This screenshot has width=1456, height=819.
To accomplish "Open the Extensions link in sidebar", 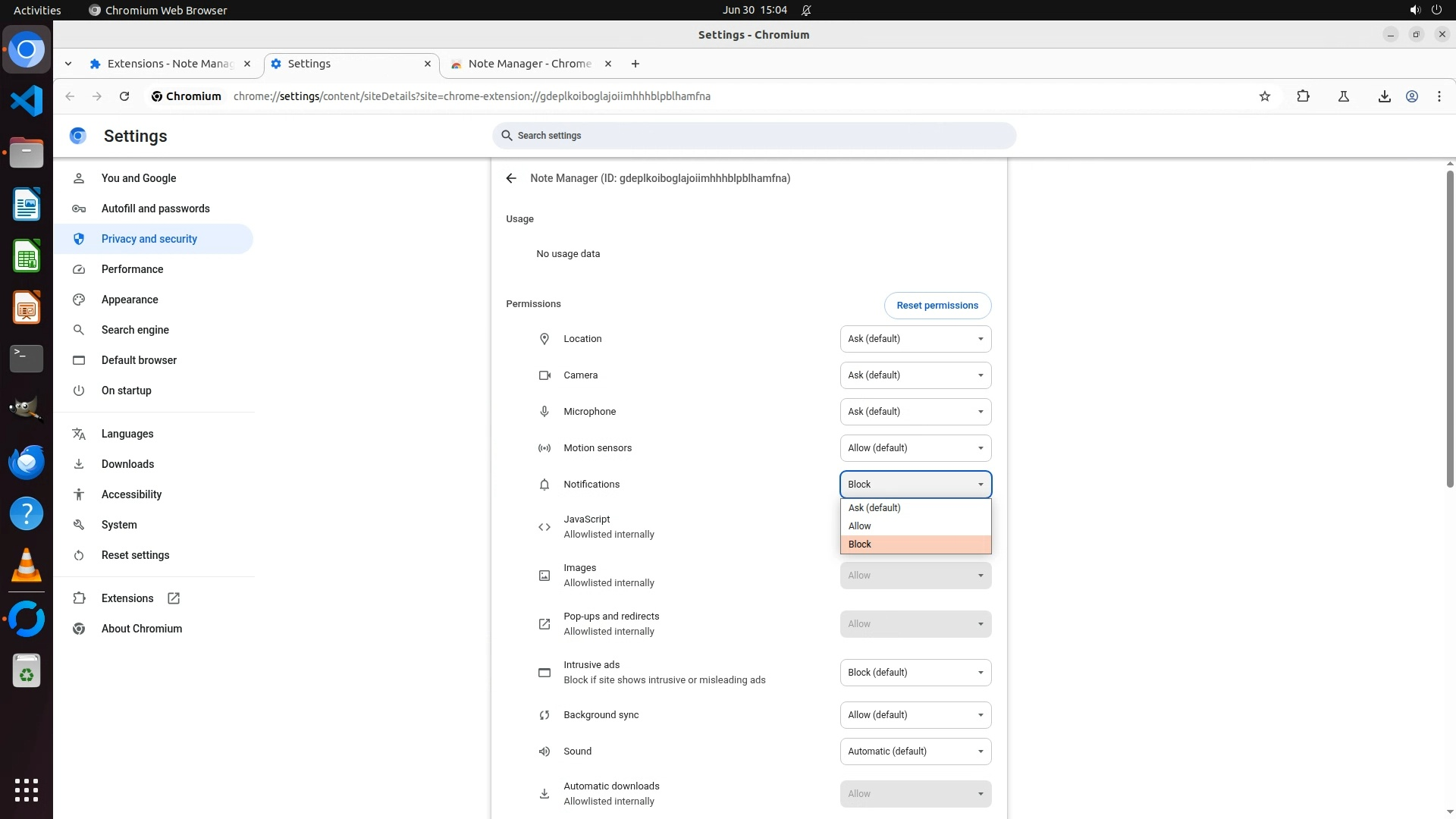I will pos(127,598).
